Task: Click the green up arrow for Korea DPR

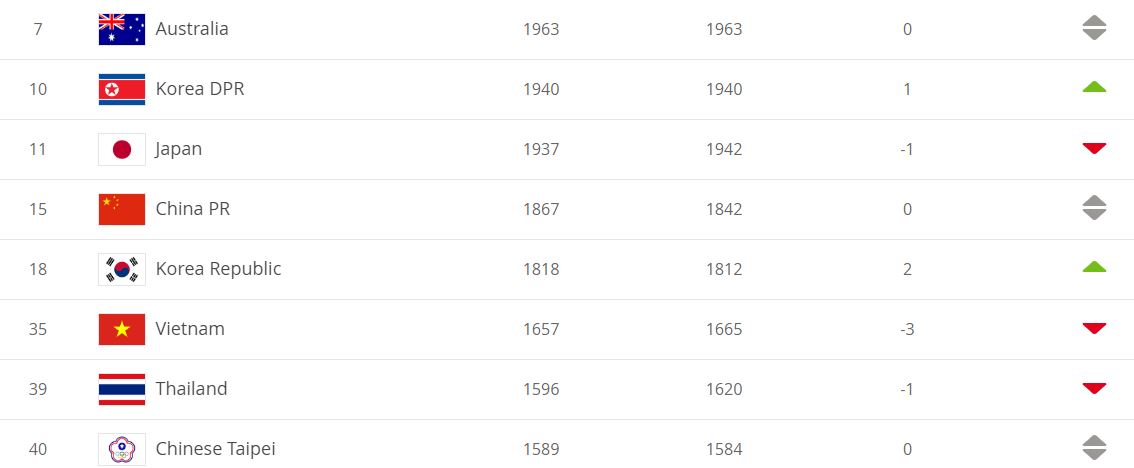Action: 1094,87
